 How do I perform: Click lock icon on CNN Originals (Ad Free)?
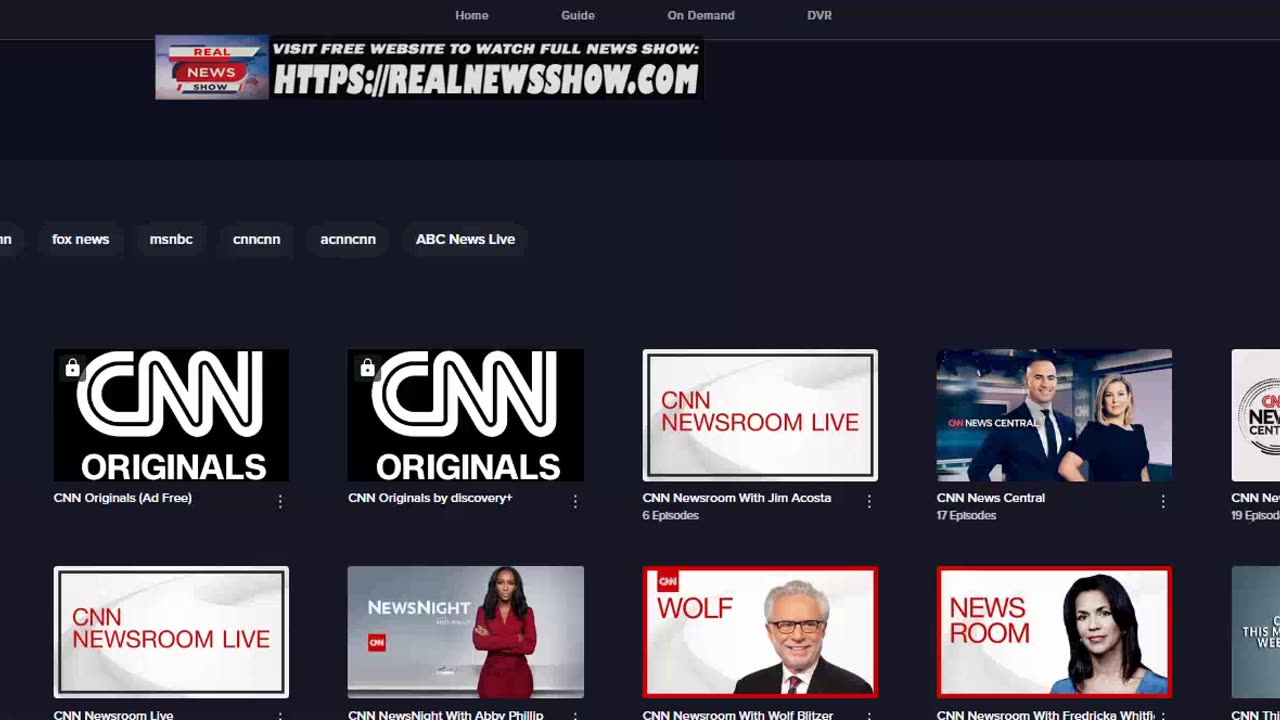[x=72, y=368]
